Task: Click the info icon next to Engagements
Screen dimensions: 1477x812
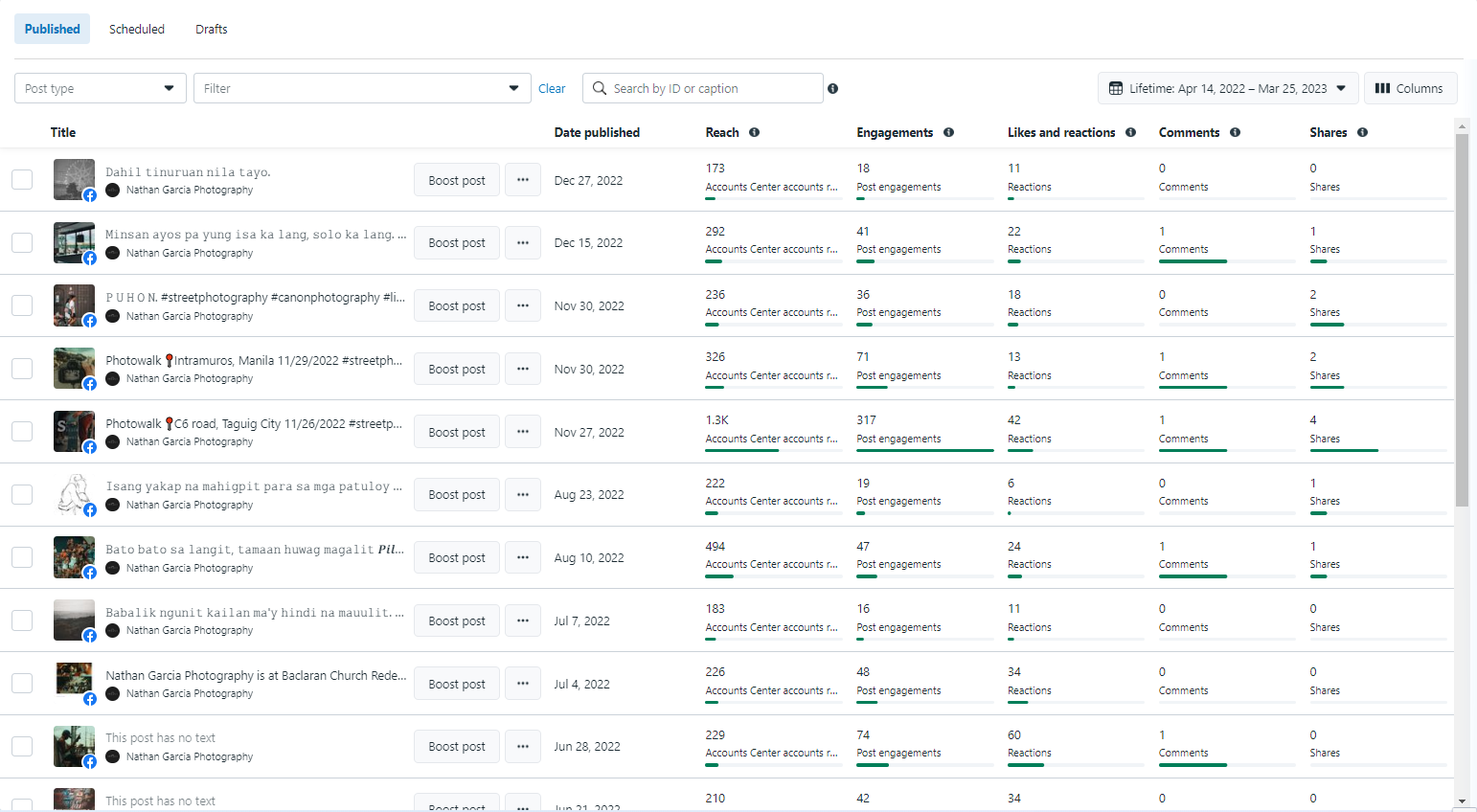Action: (x=948, y=132)
